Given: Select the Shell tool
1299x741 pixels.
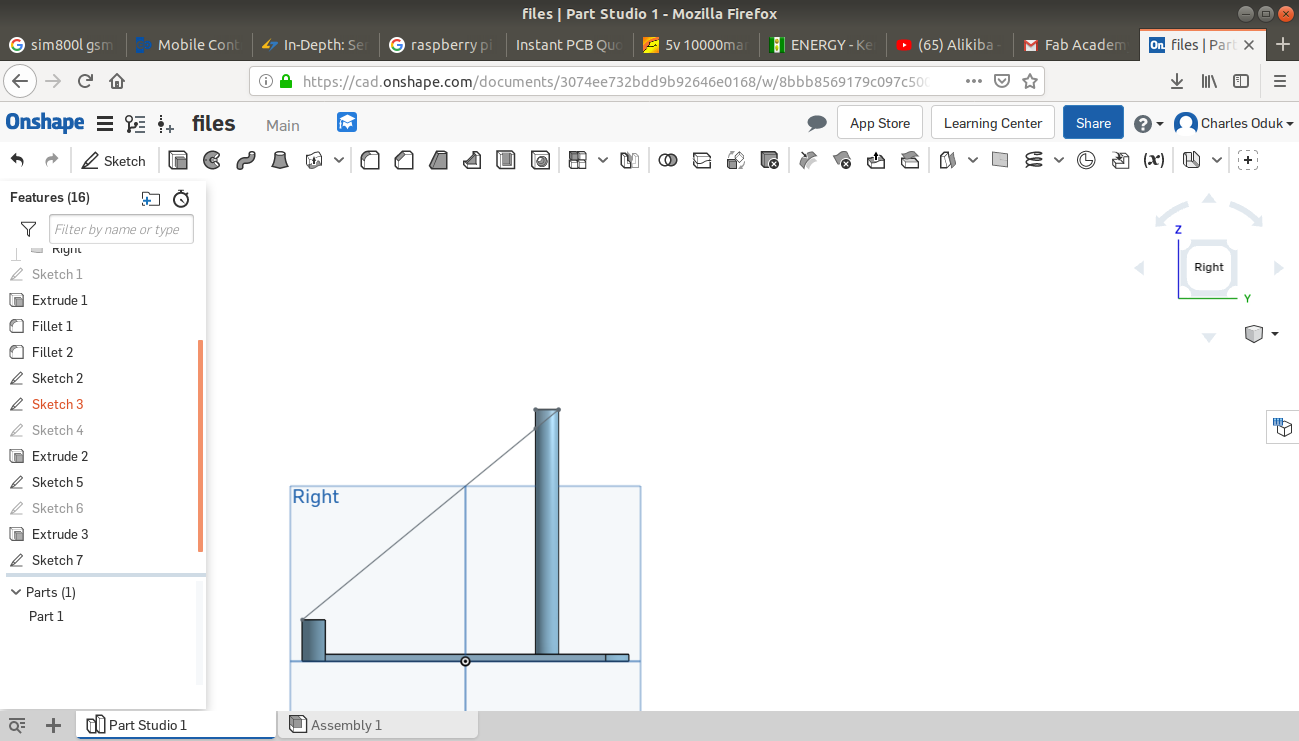Looking at the screenshot, I should [506, 160].
